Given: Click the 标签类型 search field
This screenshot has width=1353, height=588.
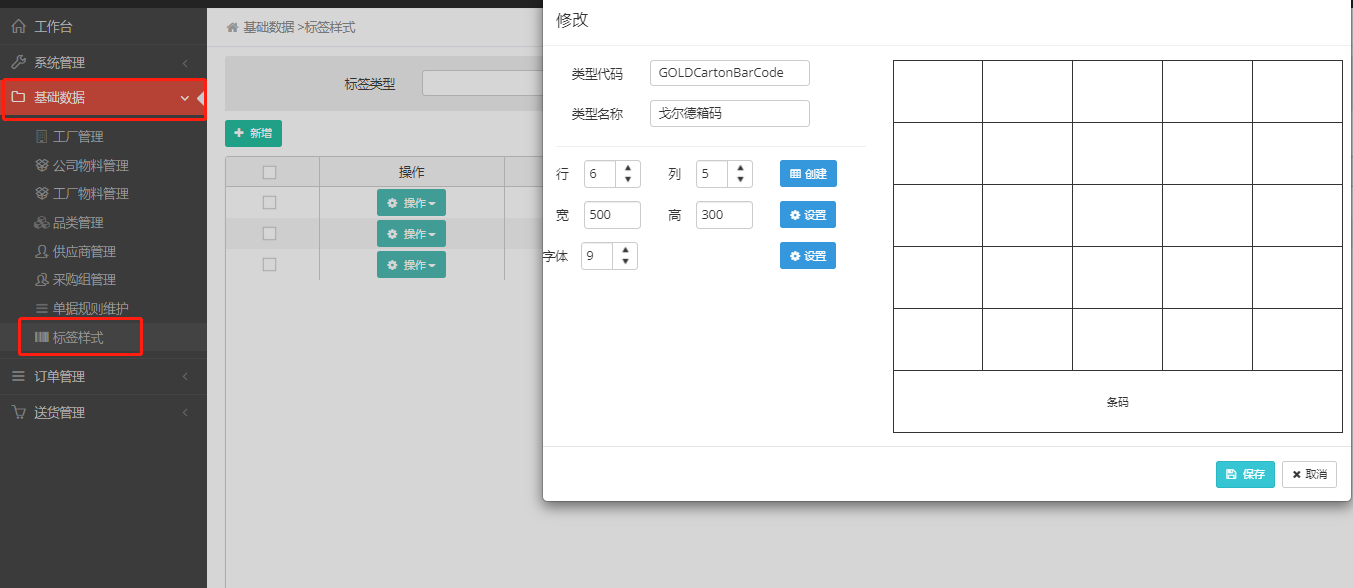Looking at the screenshot, I should coord(482,83).
